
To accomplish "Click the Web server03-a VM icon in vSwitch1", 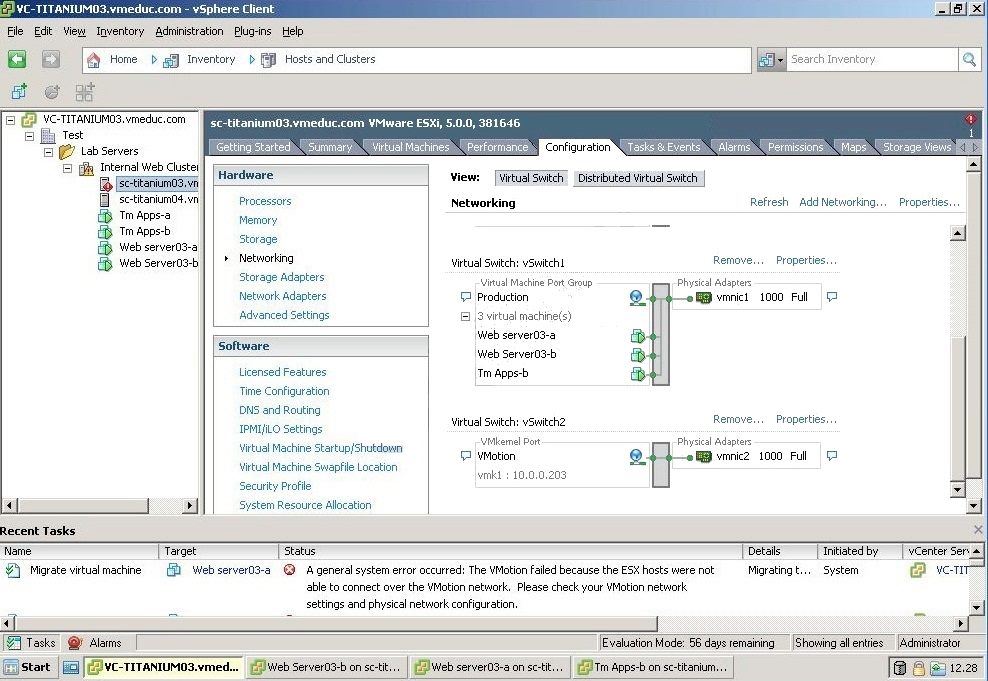I will tap(638, 336).
